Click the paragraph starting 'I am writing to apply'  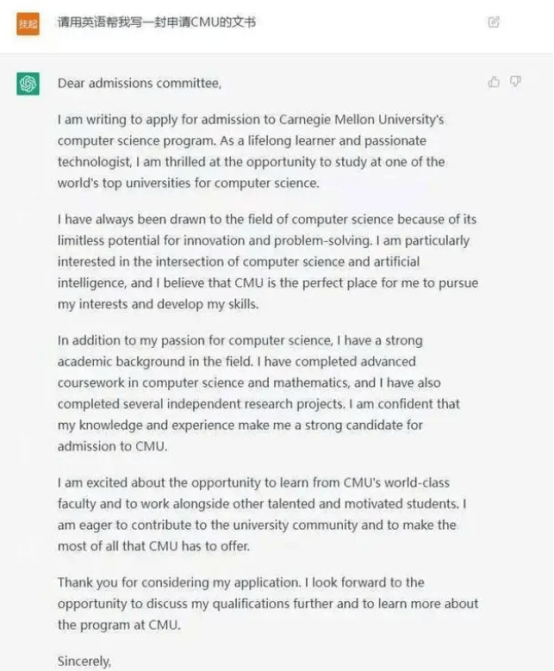(251, 151)
